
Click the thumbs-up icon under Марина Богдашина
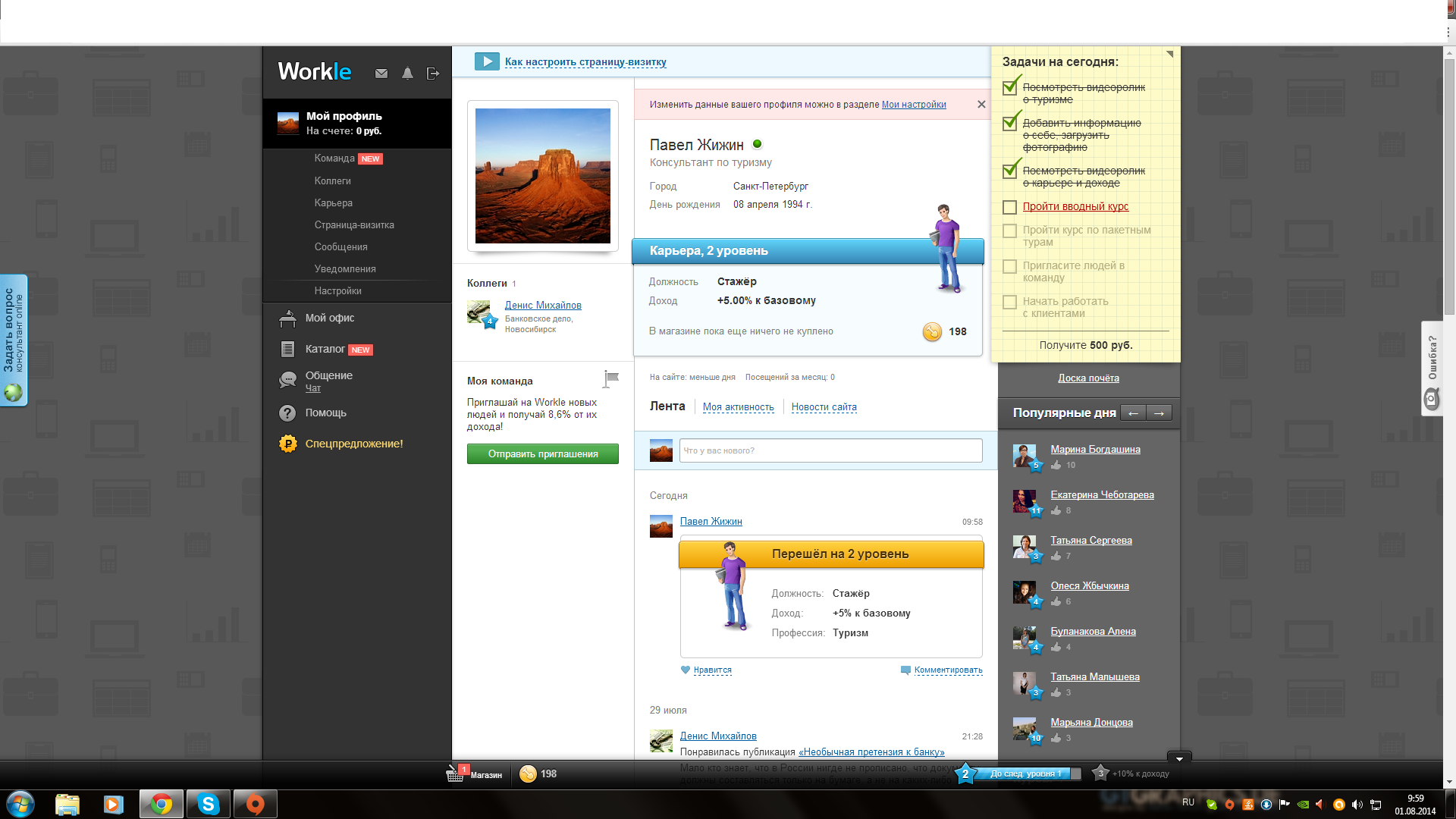pyautogui.click(x=1056, y=465)
